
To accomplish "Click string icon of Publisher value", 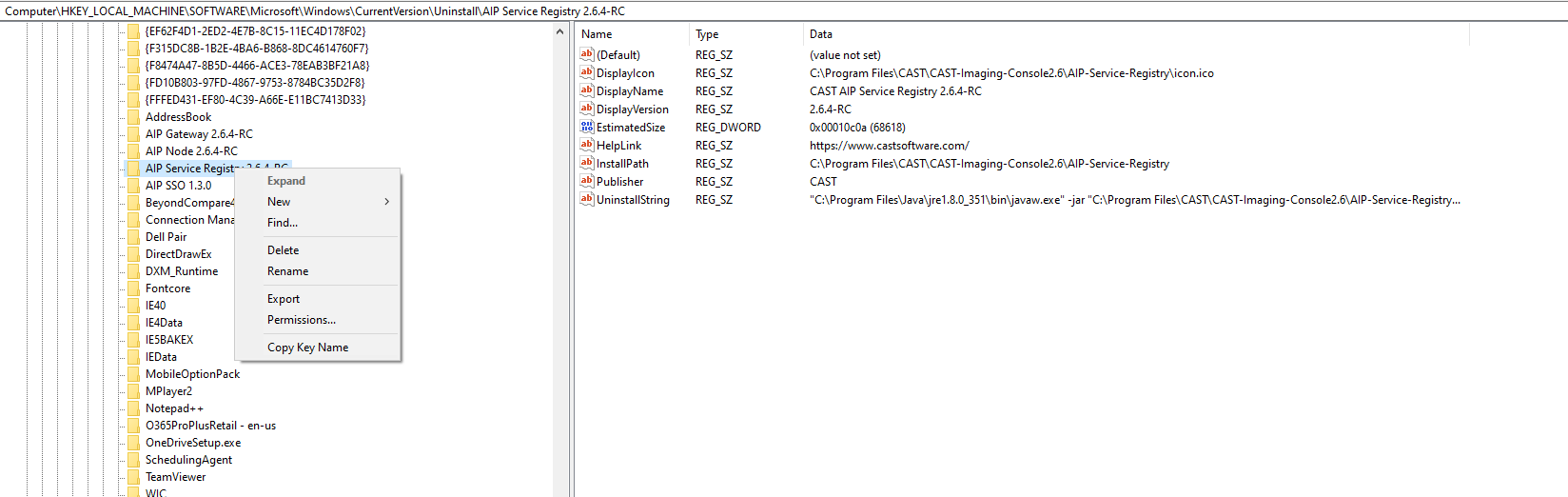I will pos(587,181).
